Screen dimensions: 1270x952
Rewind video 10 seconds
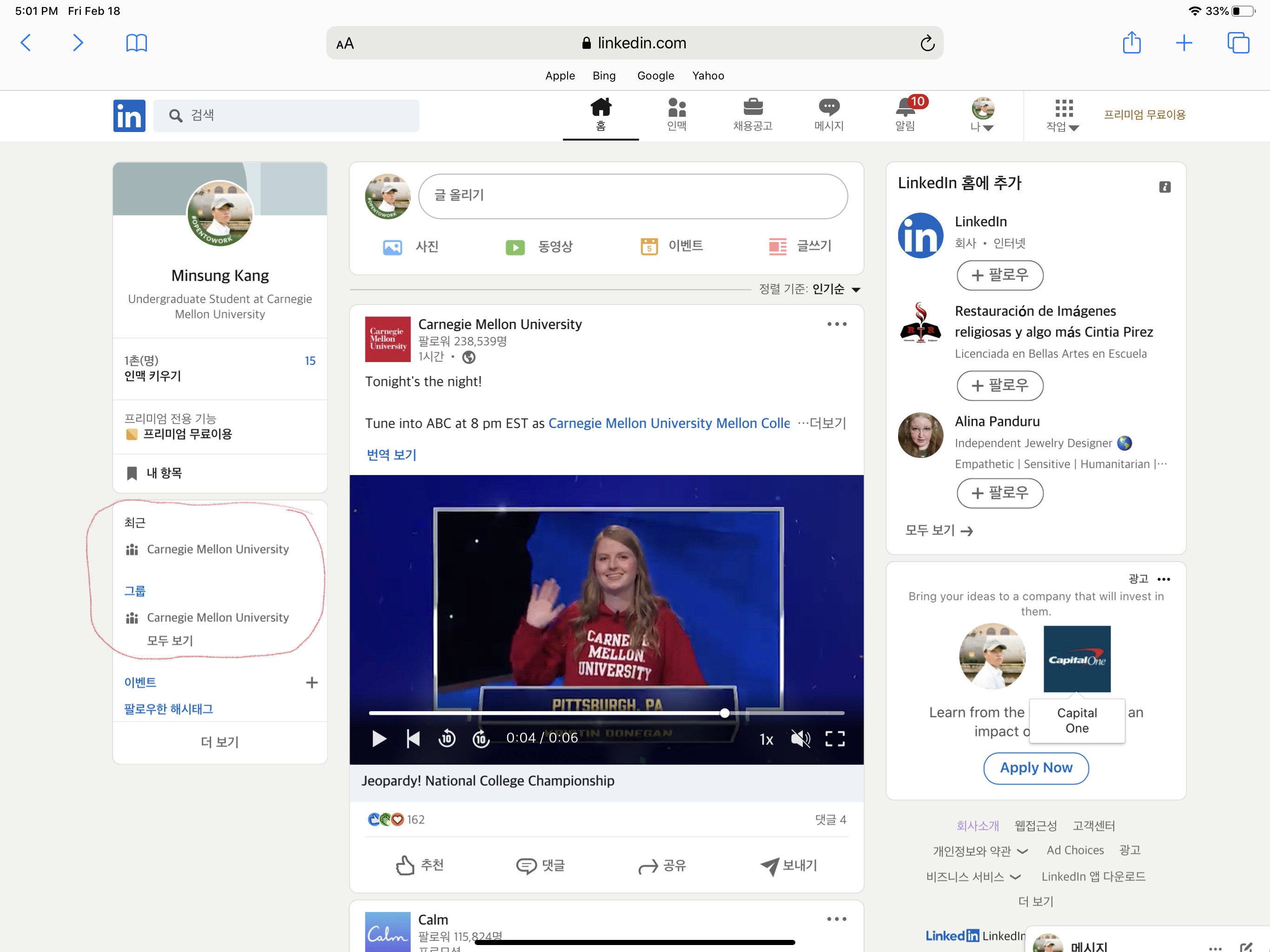pos(447,738)
